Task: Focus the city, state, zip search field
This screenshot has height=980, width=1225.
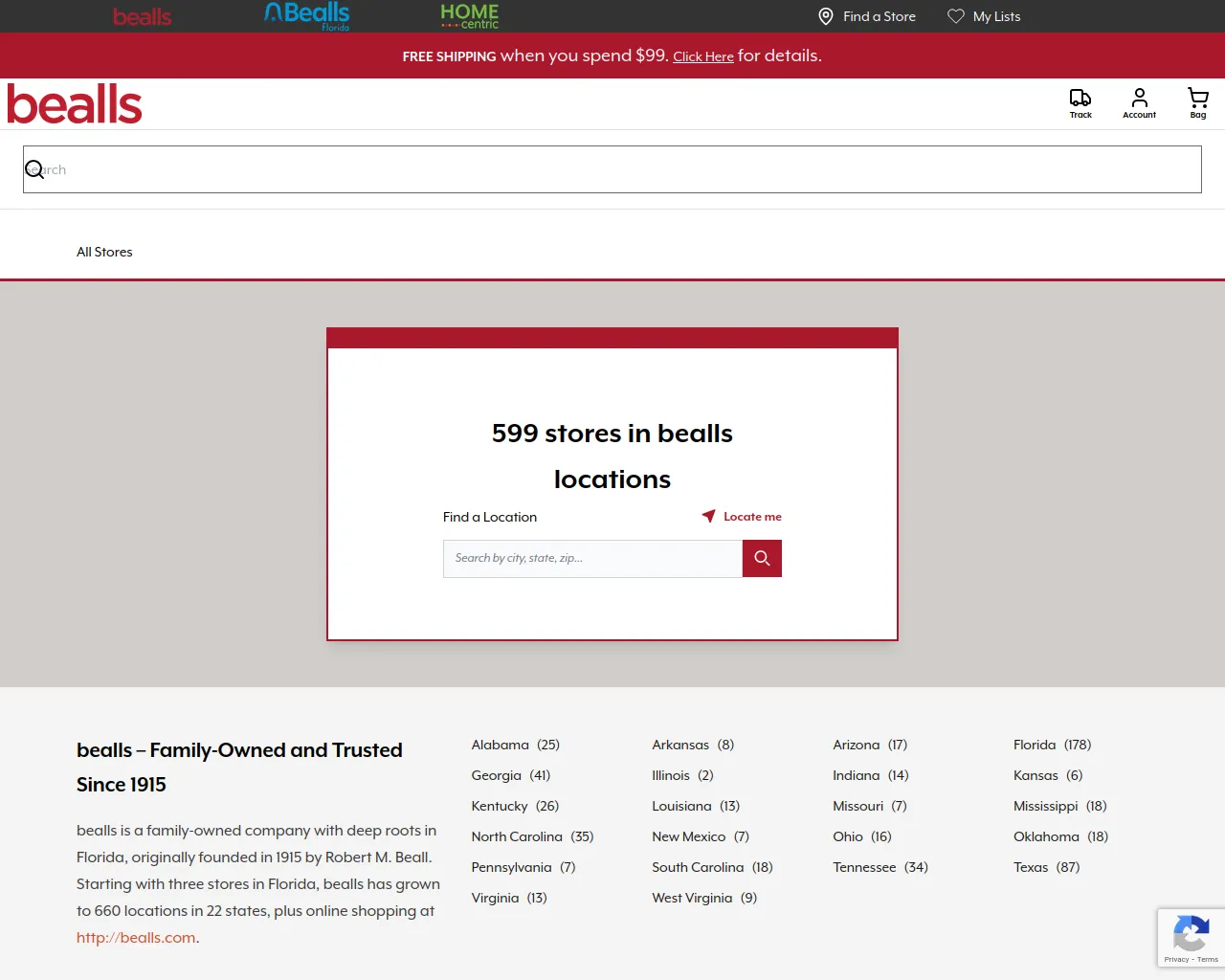Action: click(592, 558)
